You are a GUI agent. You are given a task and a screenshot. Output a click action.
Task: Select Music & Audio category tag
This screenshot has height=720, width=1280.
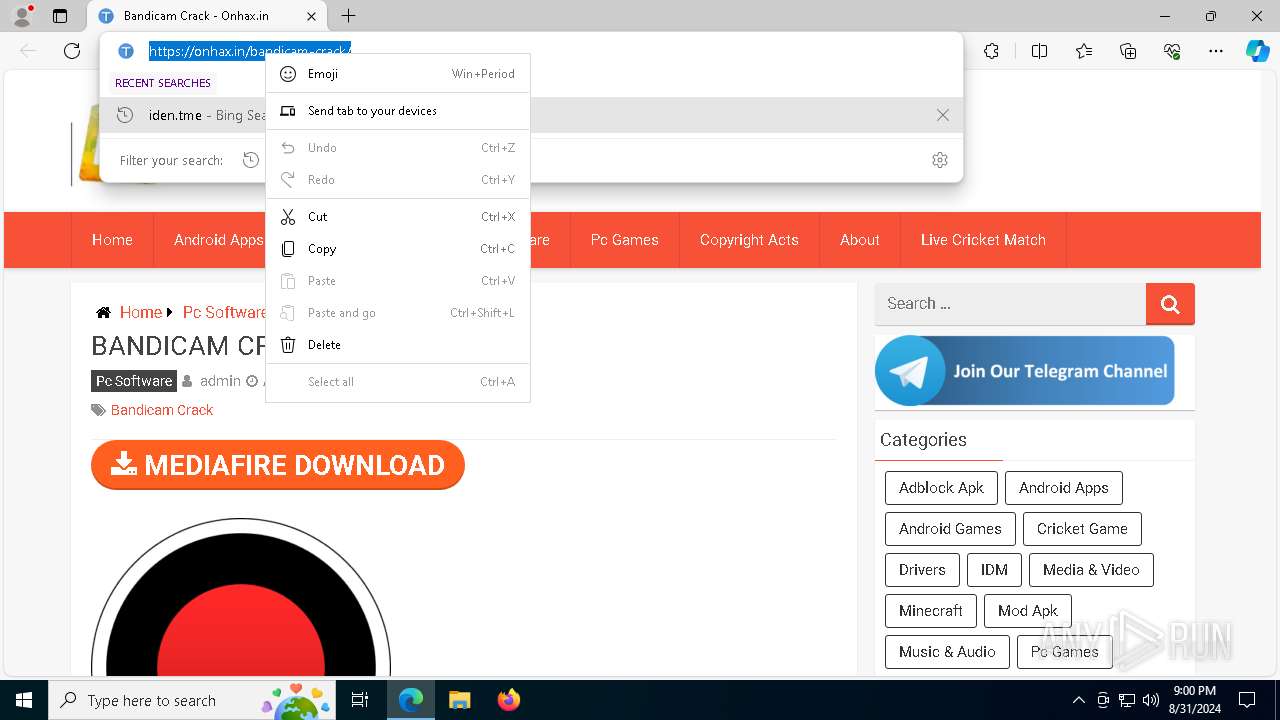[x=947, y=652]
